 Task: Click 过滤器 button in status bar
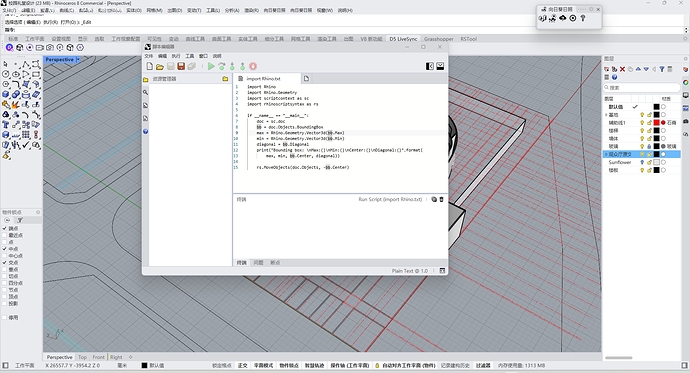(483, 366)
